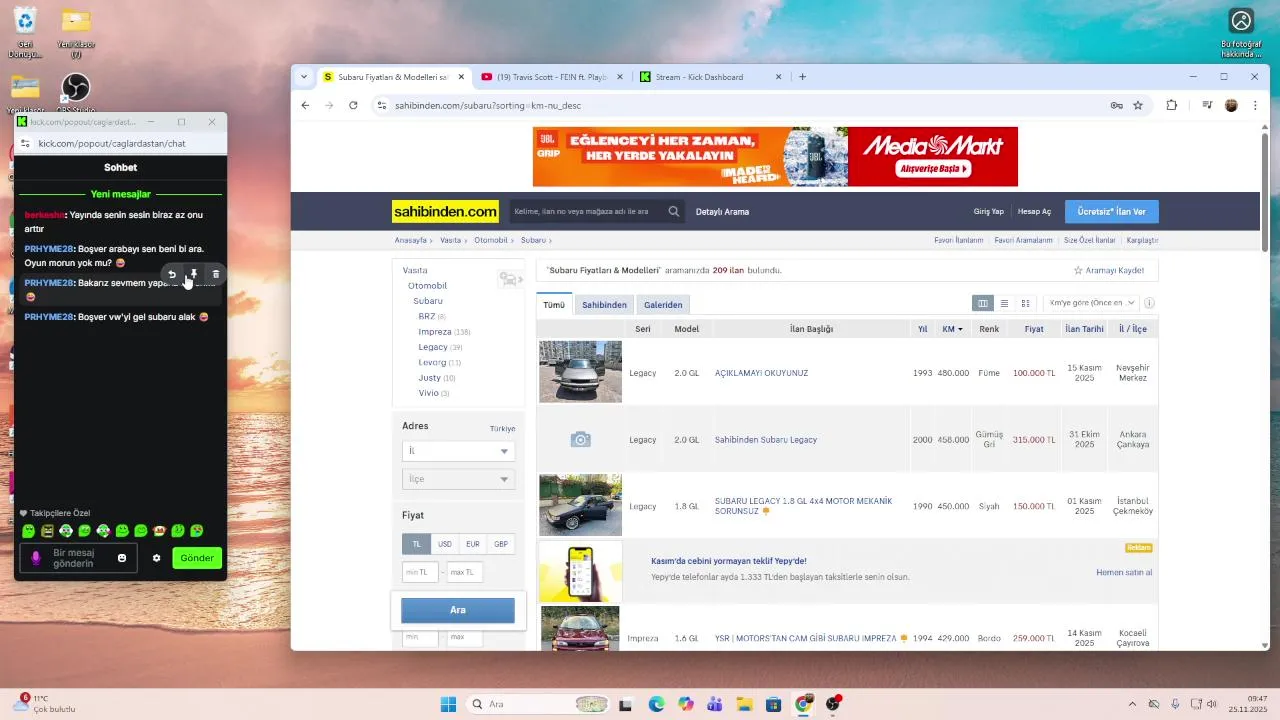
Task: Open Chrome password key icon
Action: [1116, 105]
